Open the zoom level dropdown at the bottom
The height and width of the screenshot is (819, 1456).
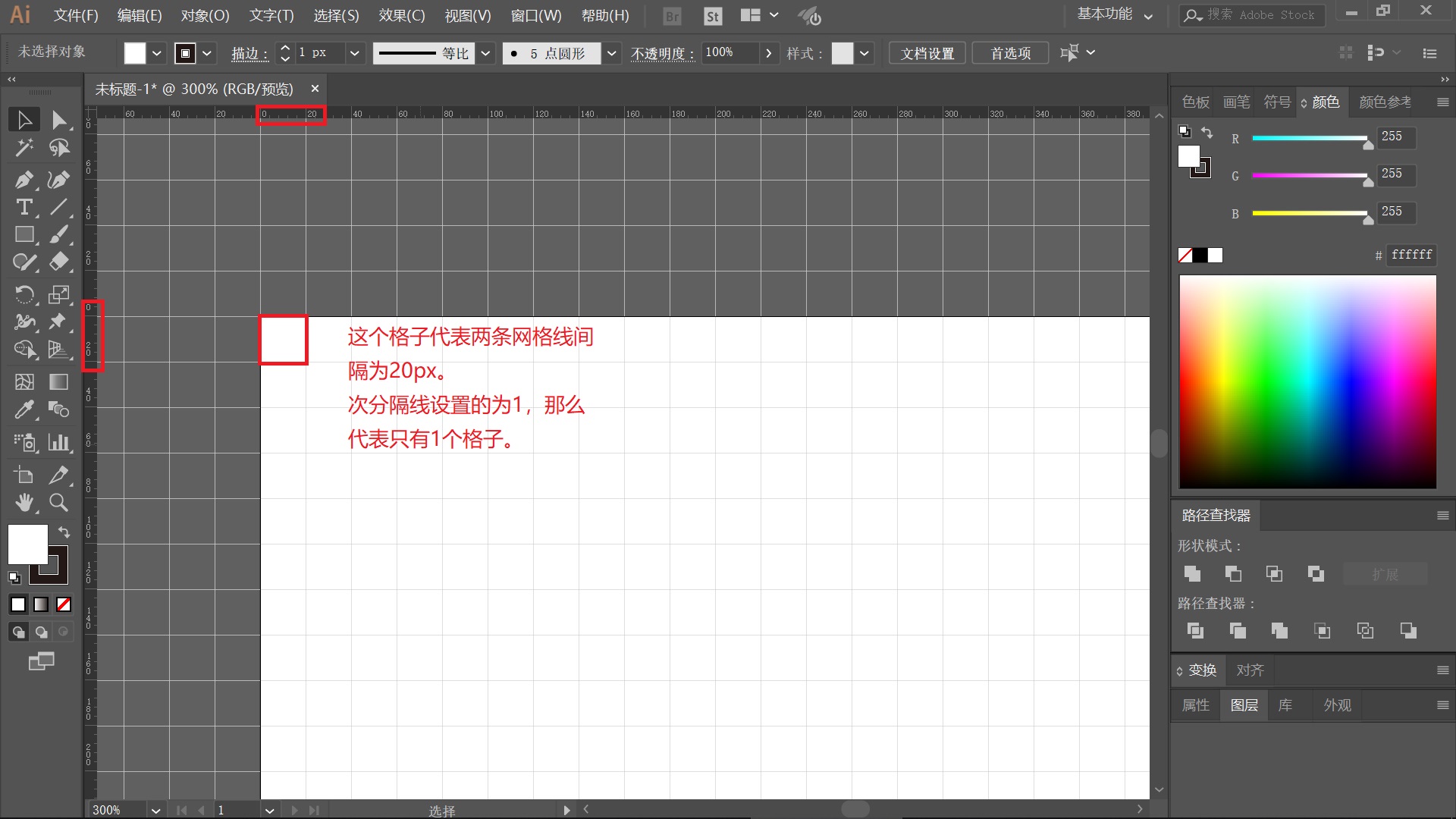[155, 810]
